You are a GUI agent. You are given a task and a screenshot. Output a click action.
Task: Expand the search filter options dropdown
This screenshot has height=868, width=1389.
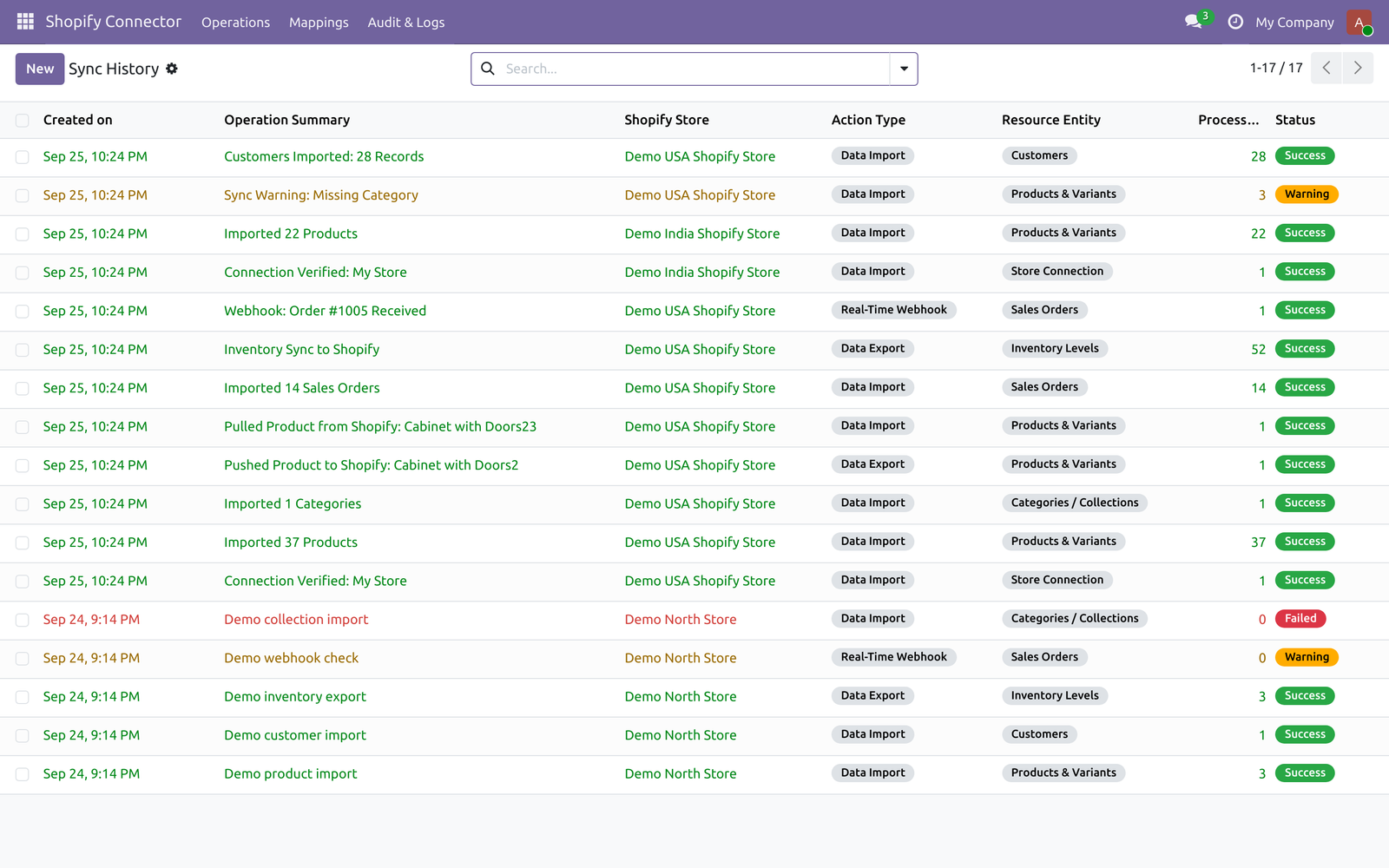tap(904, 69)
